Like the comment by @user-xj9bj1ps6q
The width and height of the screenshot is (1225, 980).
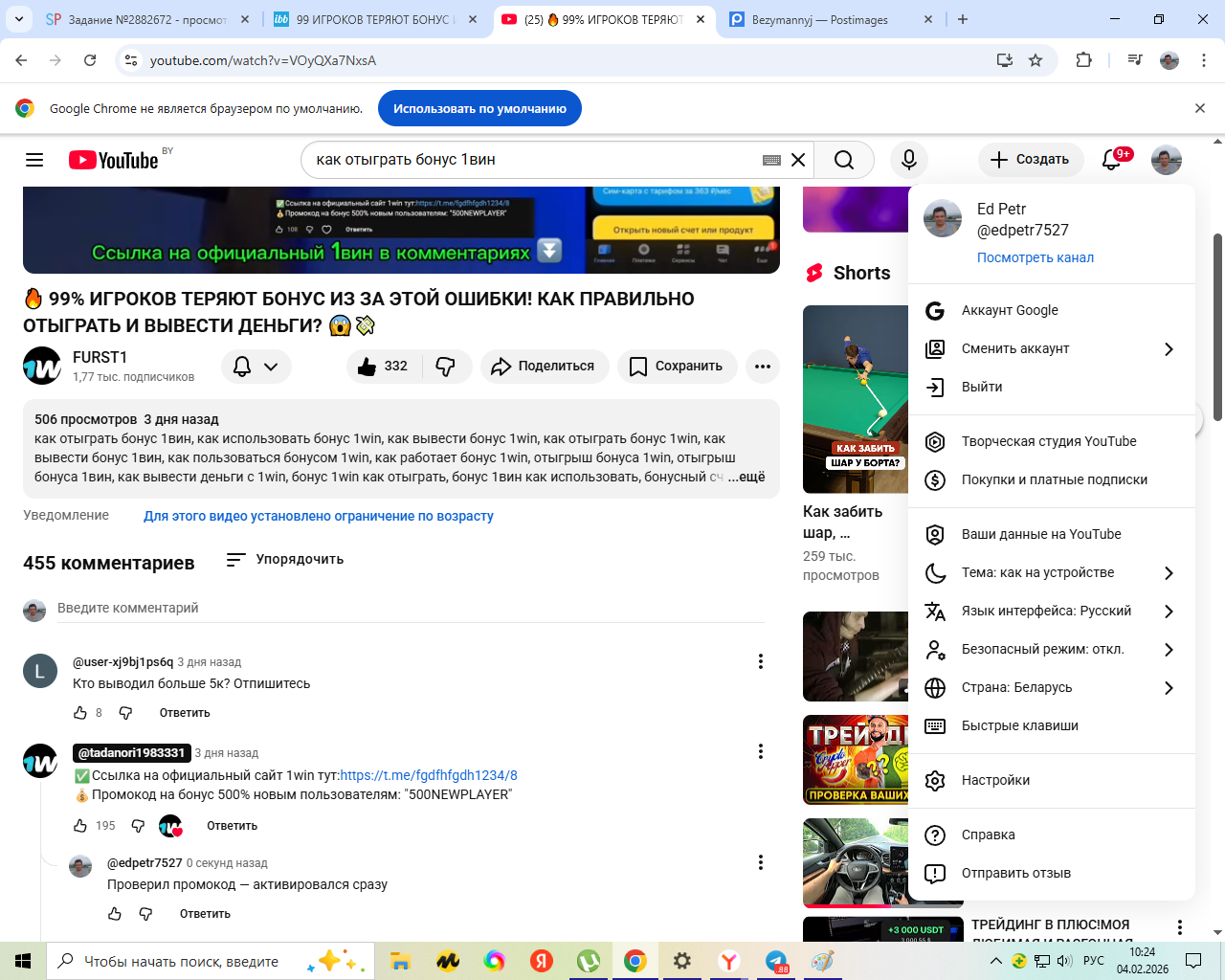[80, 713]
